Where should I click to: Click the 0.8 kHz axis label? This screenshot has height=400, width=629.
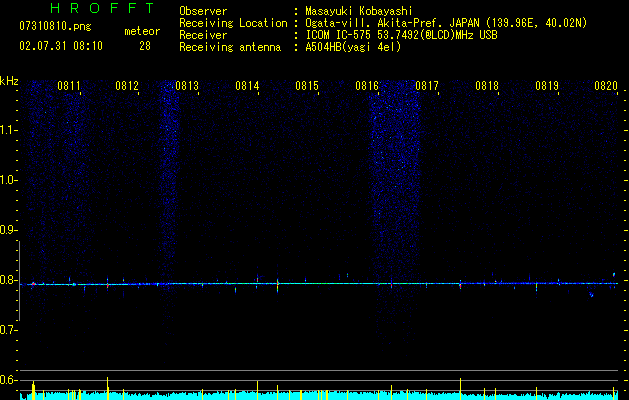tap(8, 280)
